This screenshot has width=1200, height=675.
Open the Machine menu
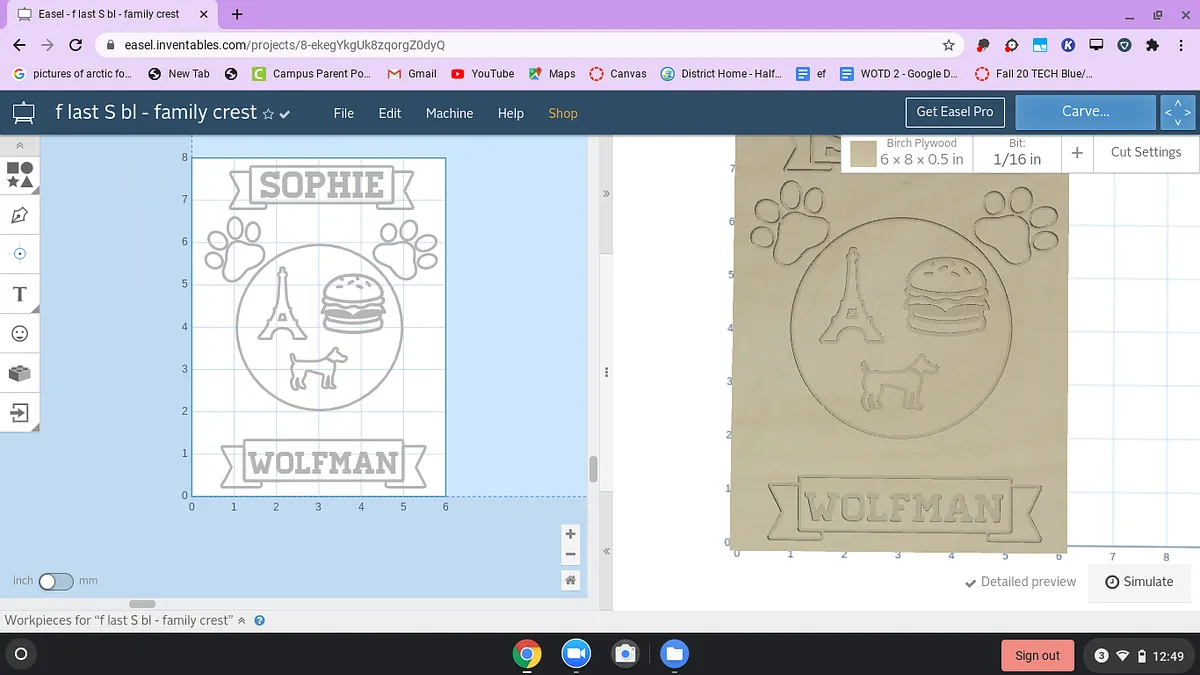tap(449, 113)
